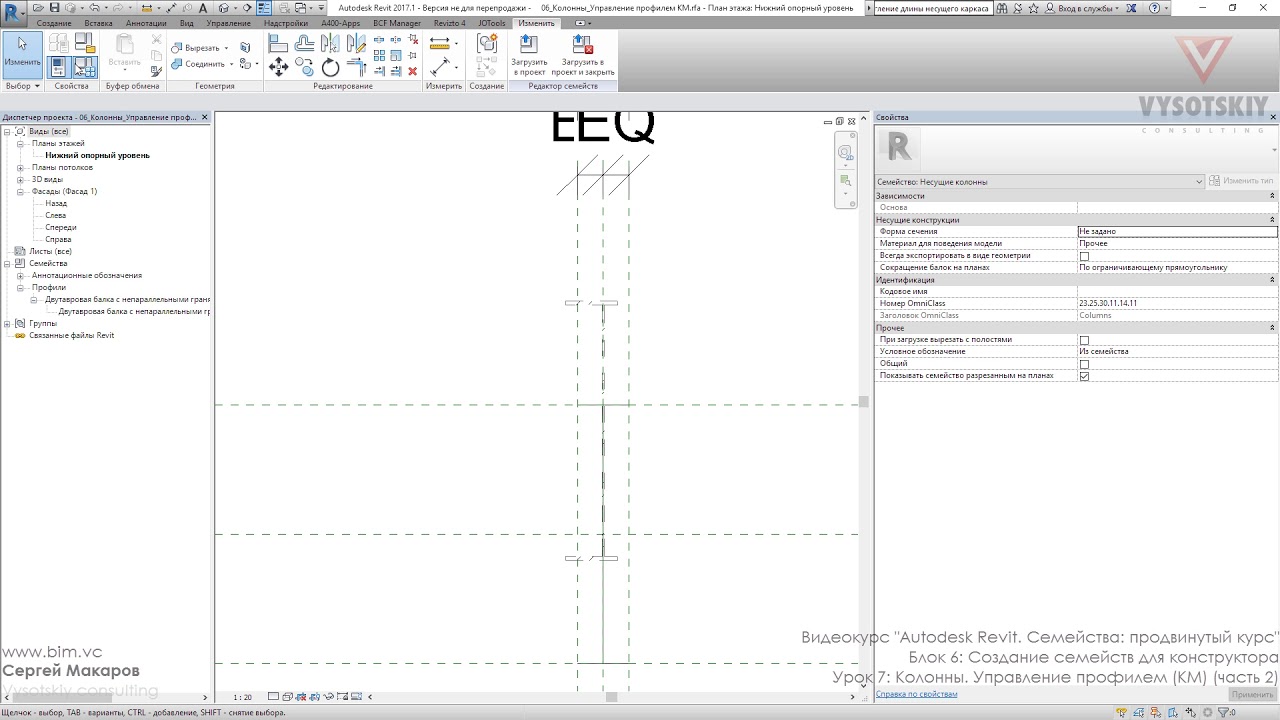This screenshot has height=720, width=1280.
Task: Expand the Планы потолков tree node
Action: tap(20, 168)
